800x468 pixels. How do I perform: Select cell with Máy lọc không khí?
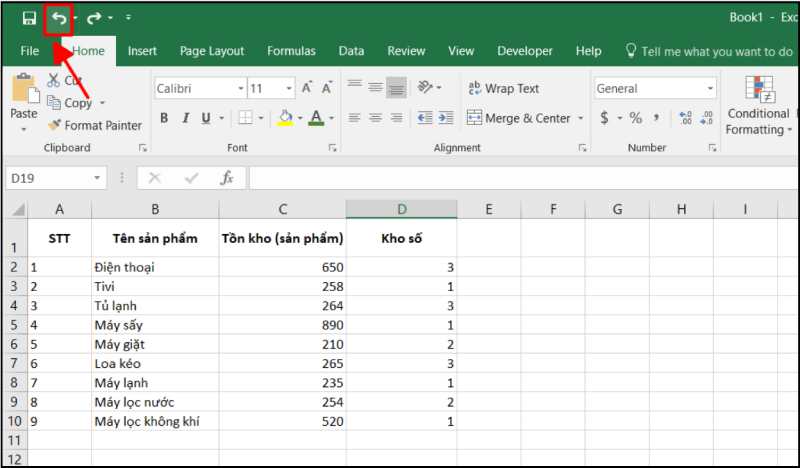(155, 422)
